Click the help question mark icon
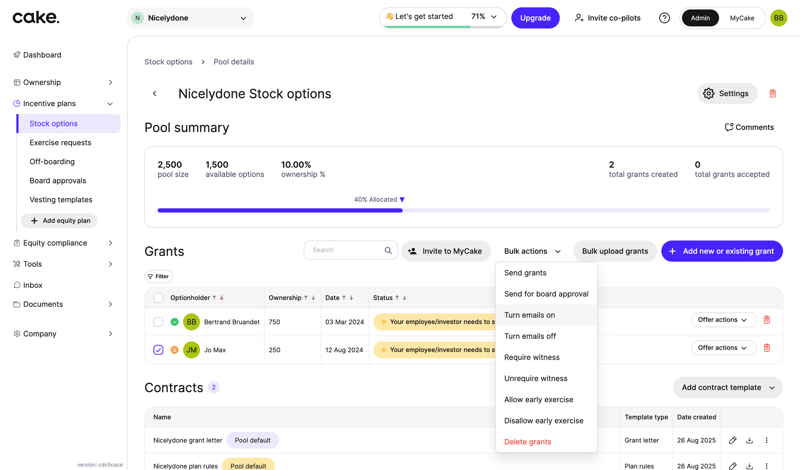The image size is (800, 470). (x=664, y=18)
